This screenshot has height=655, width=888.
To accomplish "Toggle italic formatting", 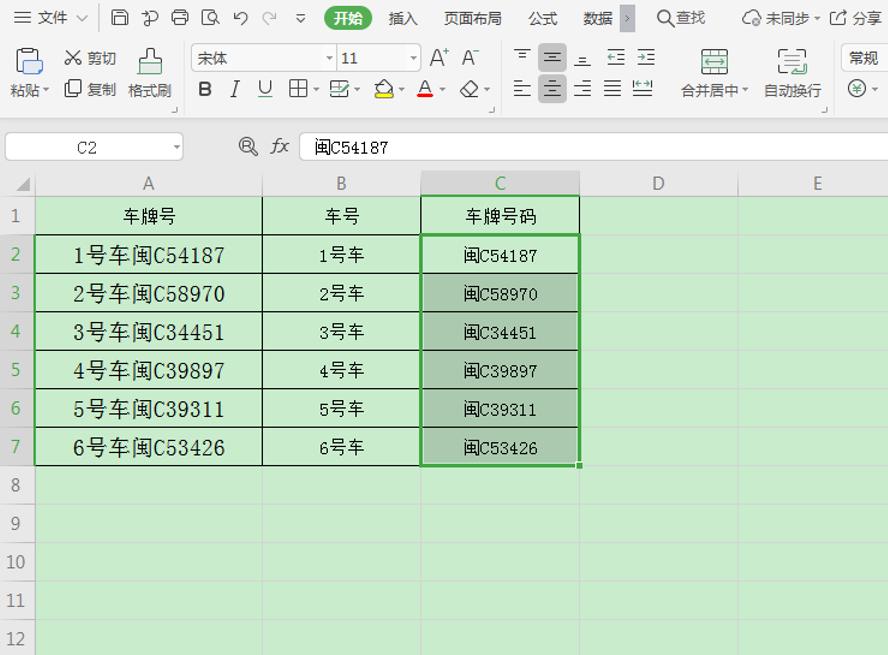I will 233,90.
